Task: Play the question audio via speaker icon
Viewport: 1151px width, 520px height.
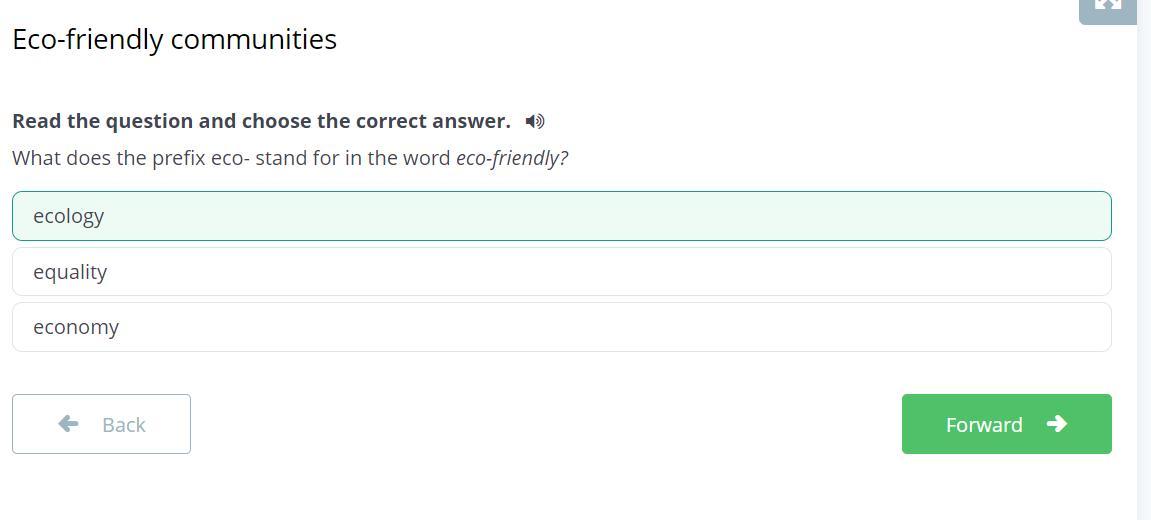Action: coord(535,121)
